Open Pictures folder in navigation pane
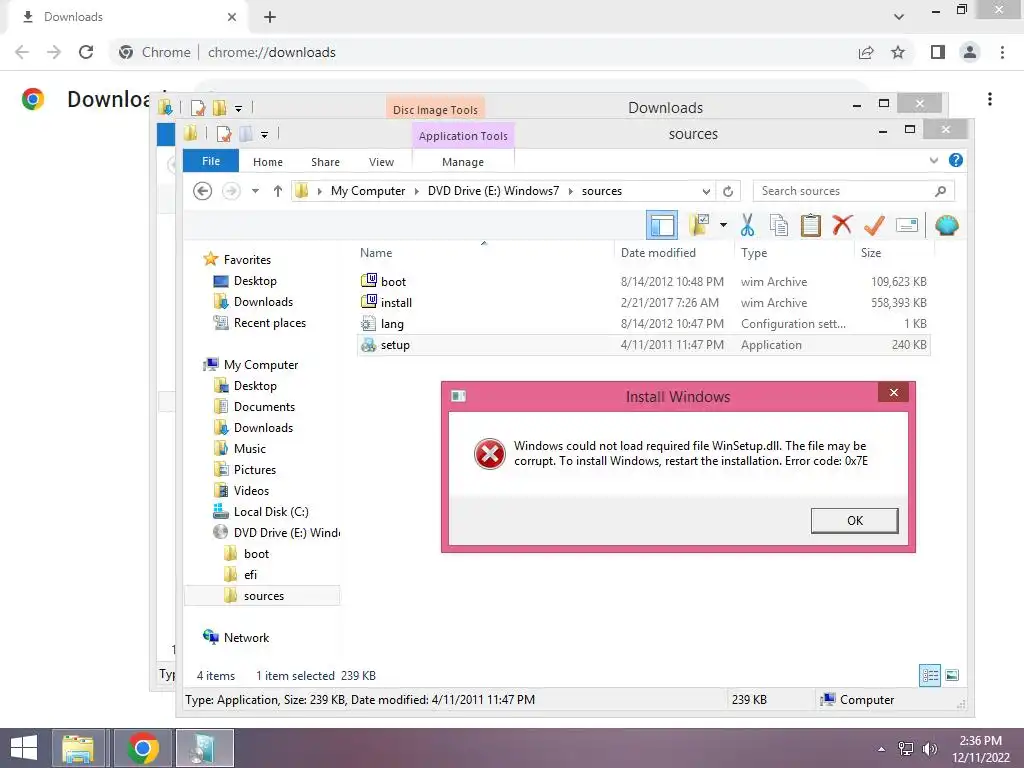The image size is (1024, 768). [x=255, y=470]
